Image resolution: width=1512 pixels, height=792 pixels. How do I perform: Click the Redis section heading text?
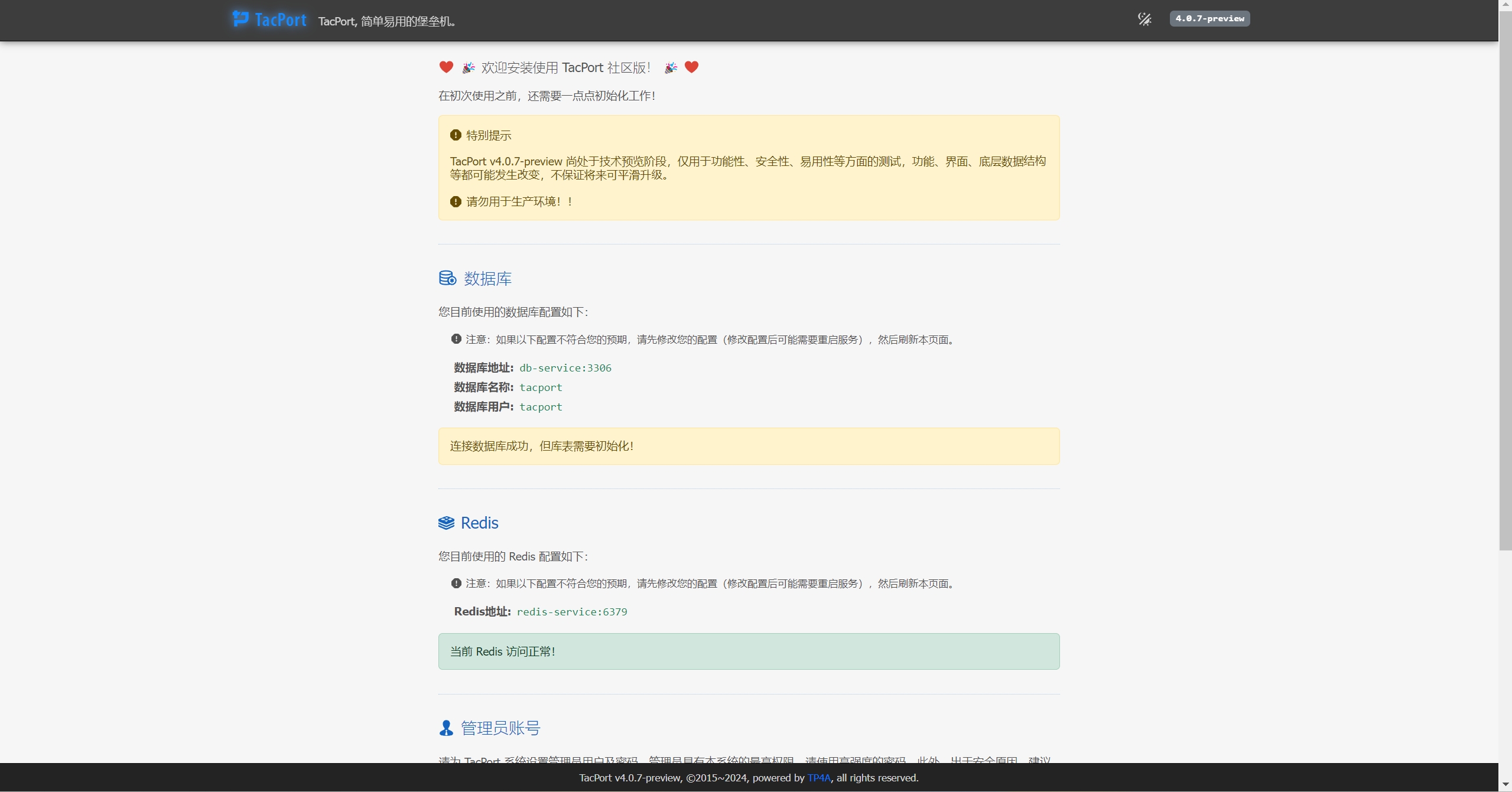coord(479,523)
